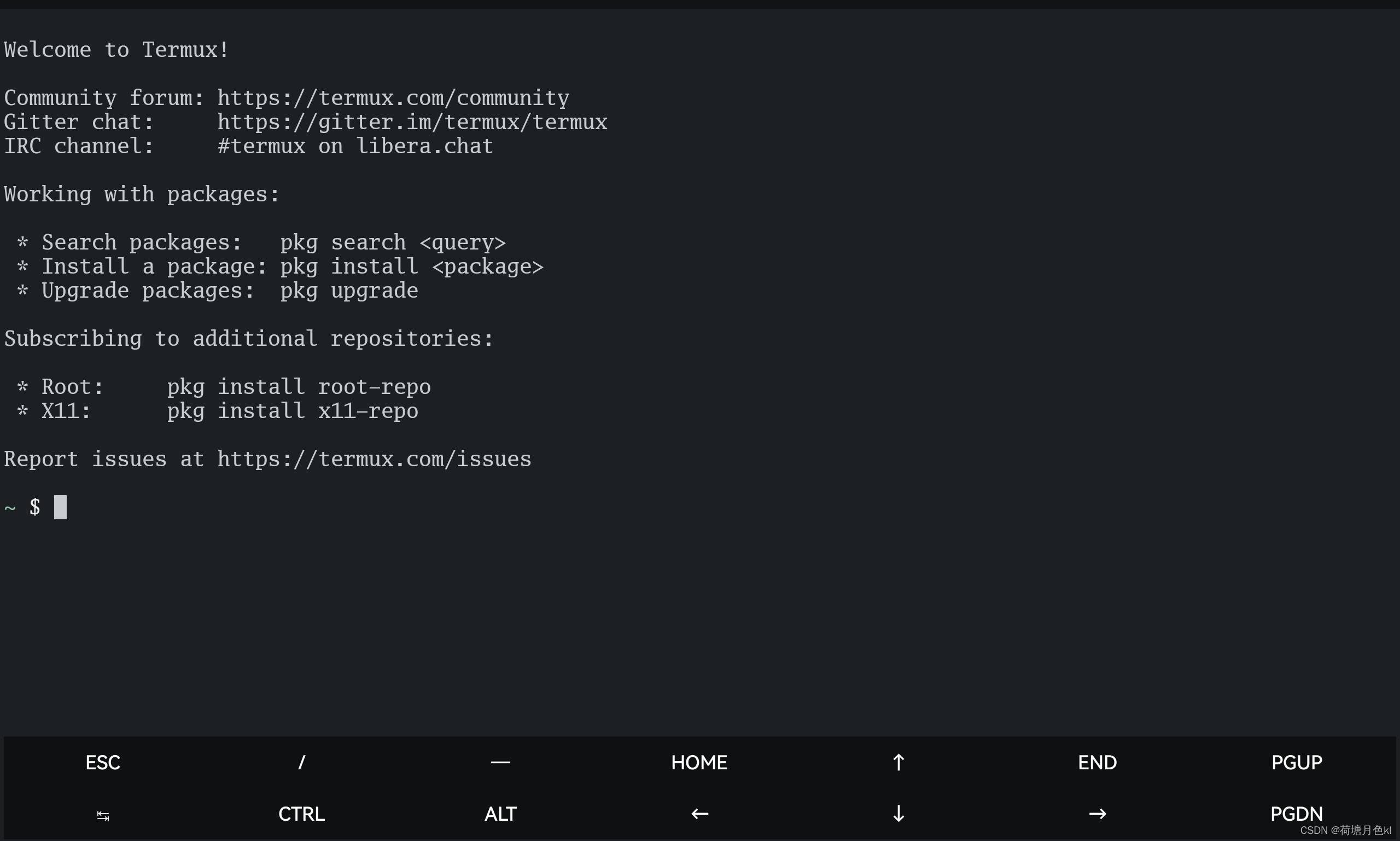
Task: Open the termux.com/issues link
Action: point(374,459)
